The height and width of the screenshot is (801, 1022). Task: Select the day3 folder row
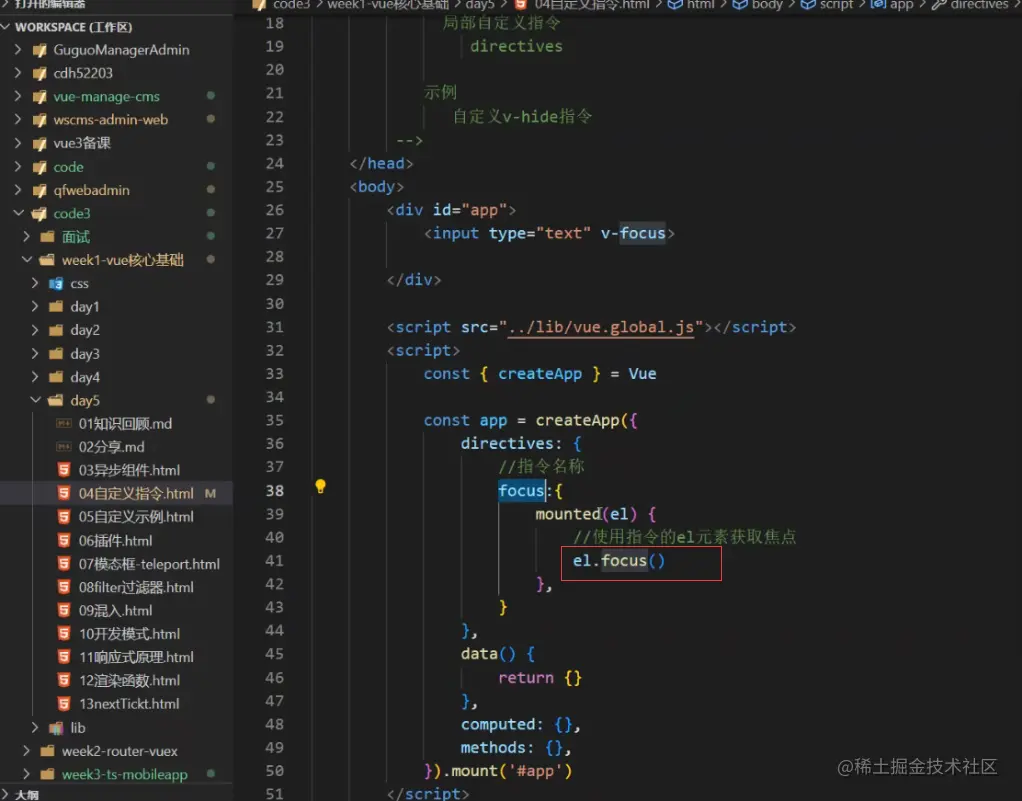[116, 353]
